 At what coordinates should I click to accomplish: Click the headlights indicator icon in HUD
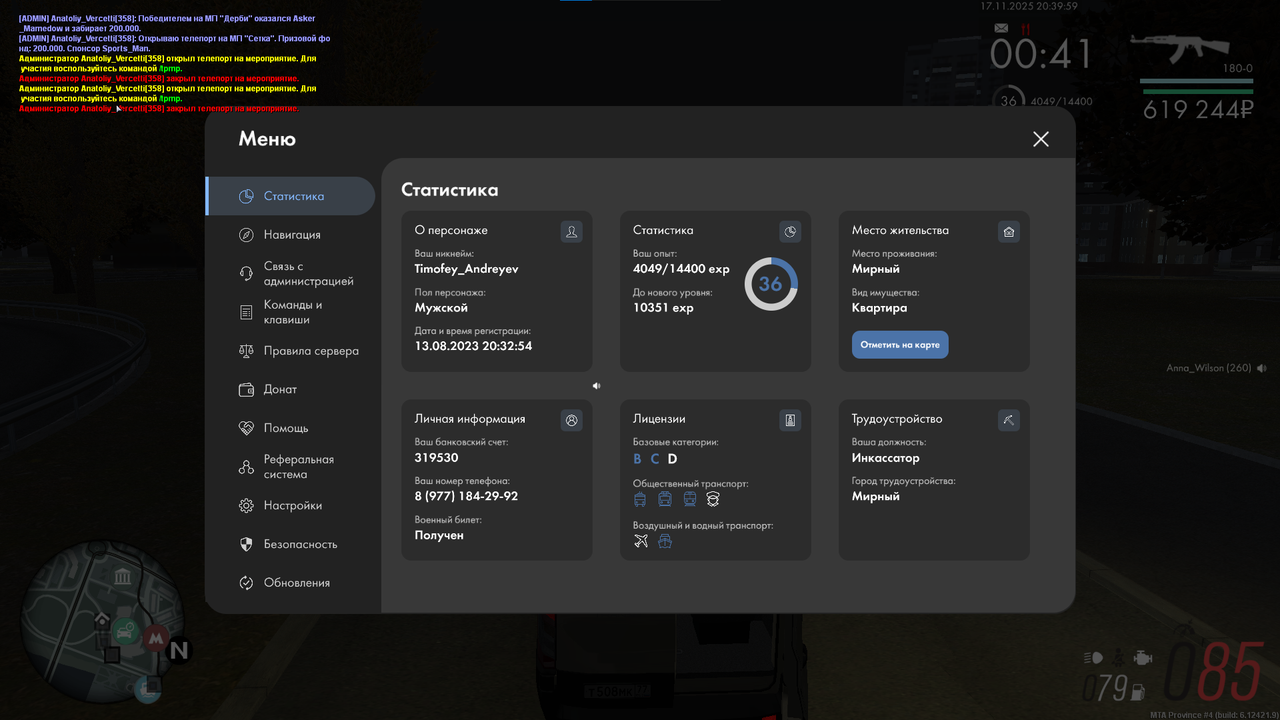[x=1093, y=658]
